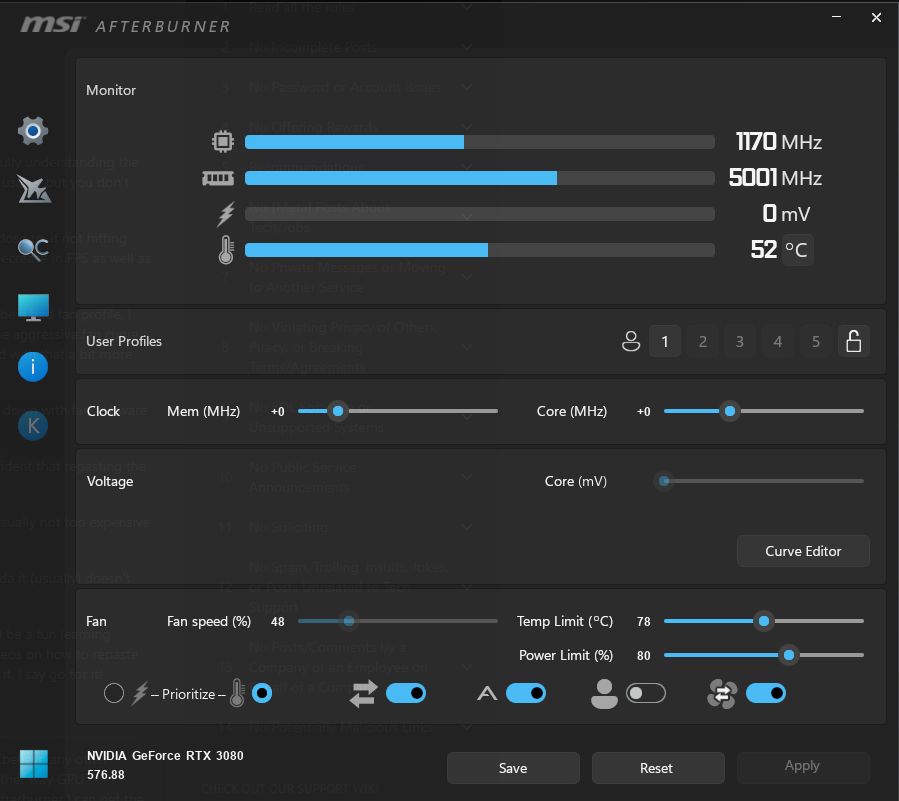Click the Mem clock offset +0 value

click(x=277, y=412)
